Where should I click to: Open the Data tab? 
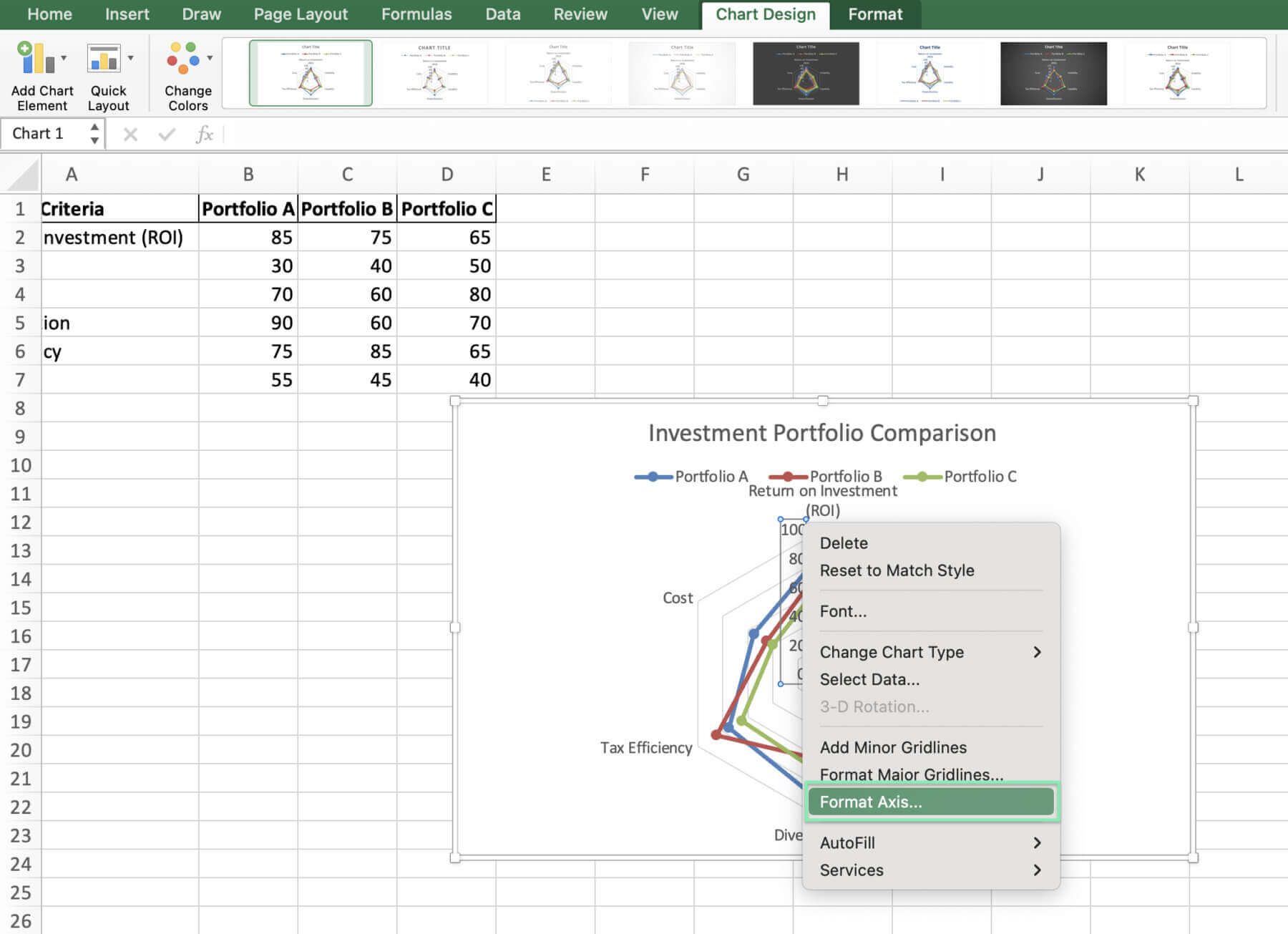503,14
